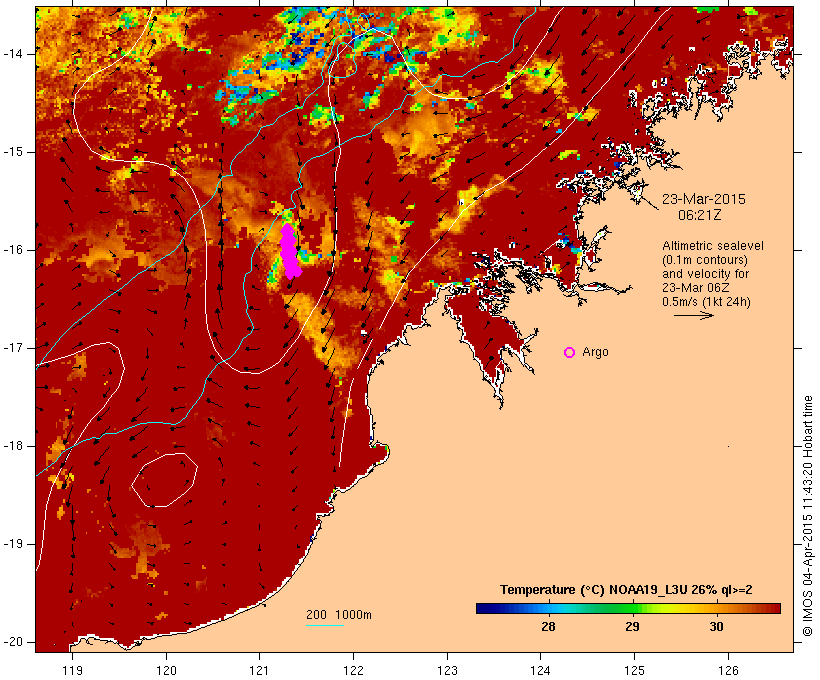Click the latitude label -20
820x680 pixels.
(x=13, y=642)
